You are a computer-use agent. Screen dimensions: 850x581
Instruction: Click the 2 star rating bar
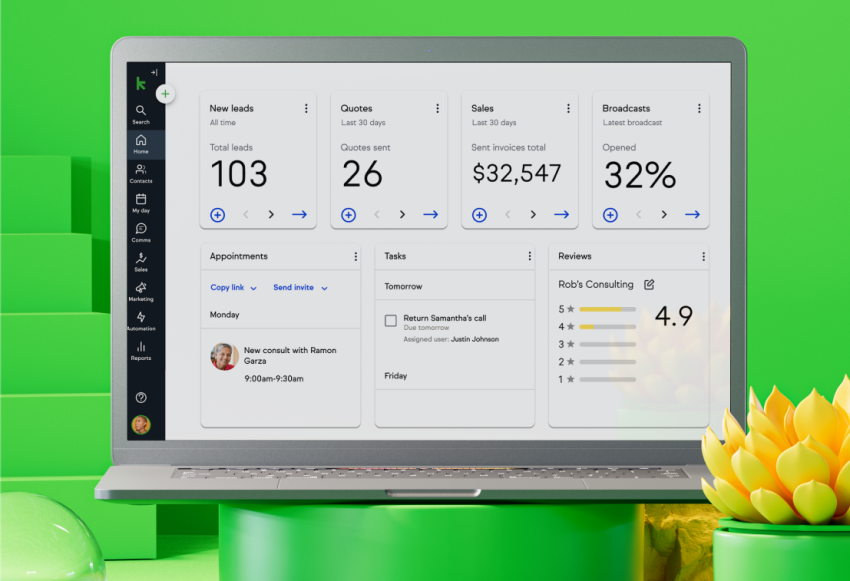point(608,362)
